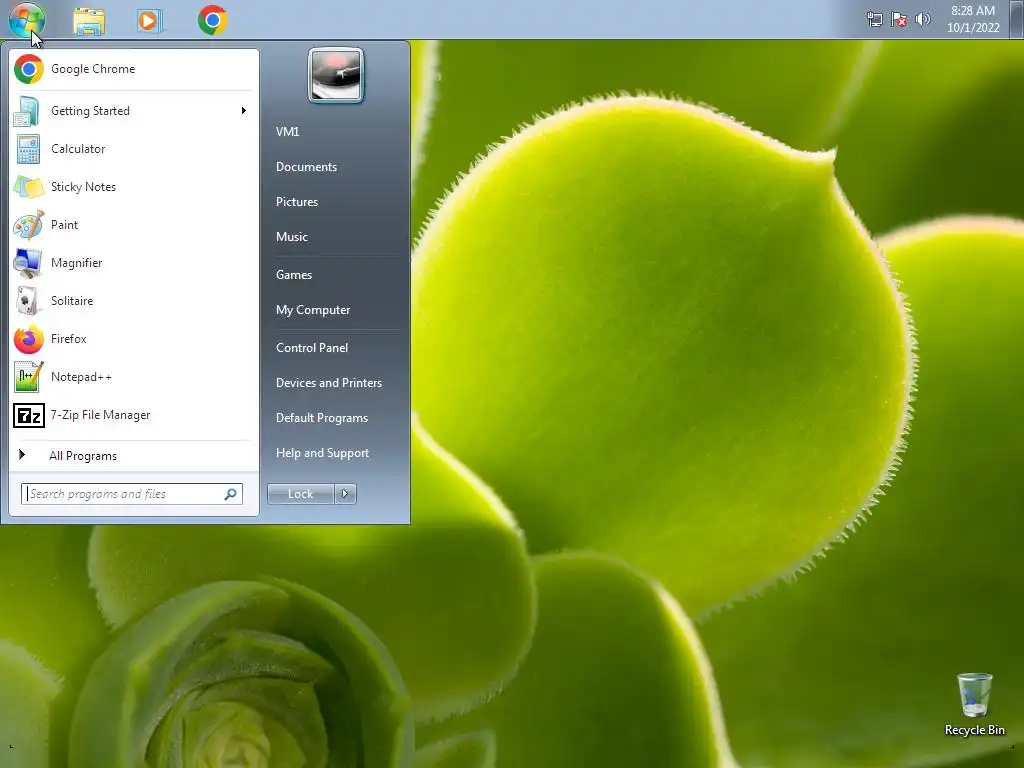Click the Getting Started icon

27,111
